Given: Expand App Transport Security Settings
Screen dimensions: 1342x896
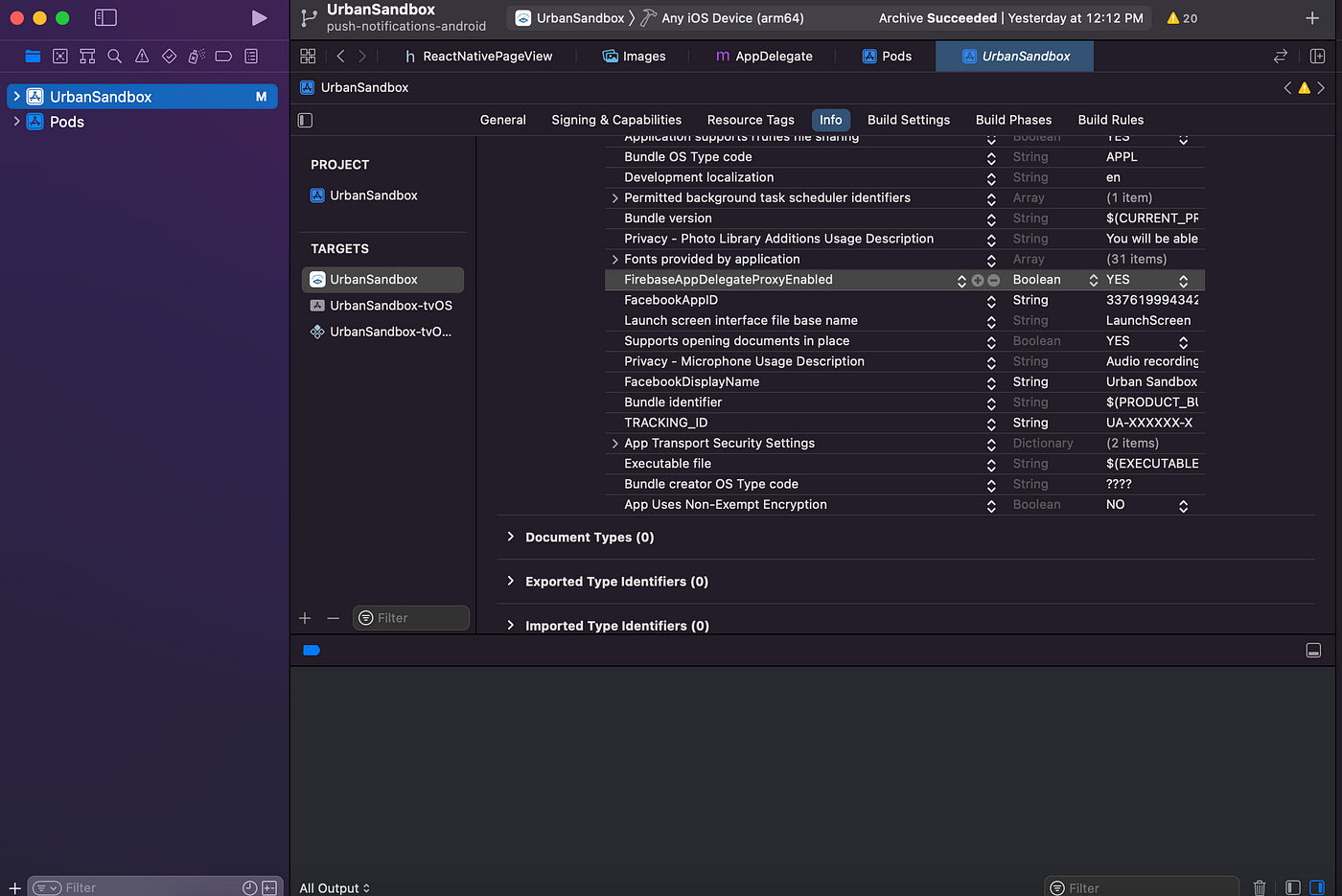Looking at the screenshot, I should [x=614, y=444].
